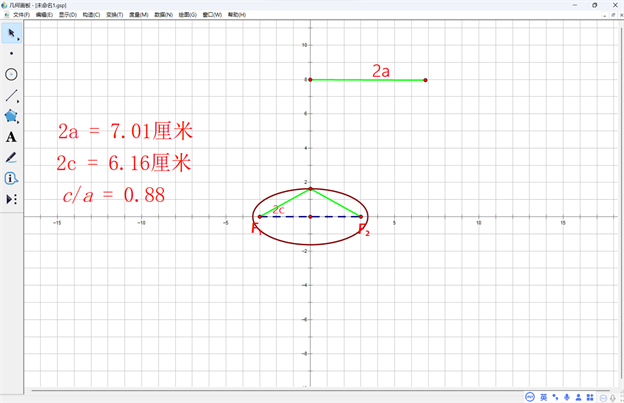
Task: Choose the Marker pen tool
Action: (x=11, y=157)
